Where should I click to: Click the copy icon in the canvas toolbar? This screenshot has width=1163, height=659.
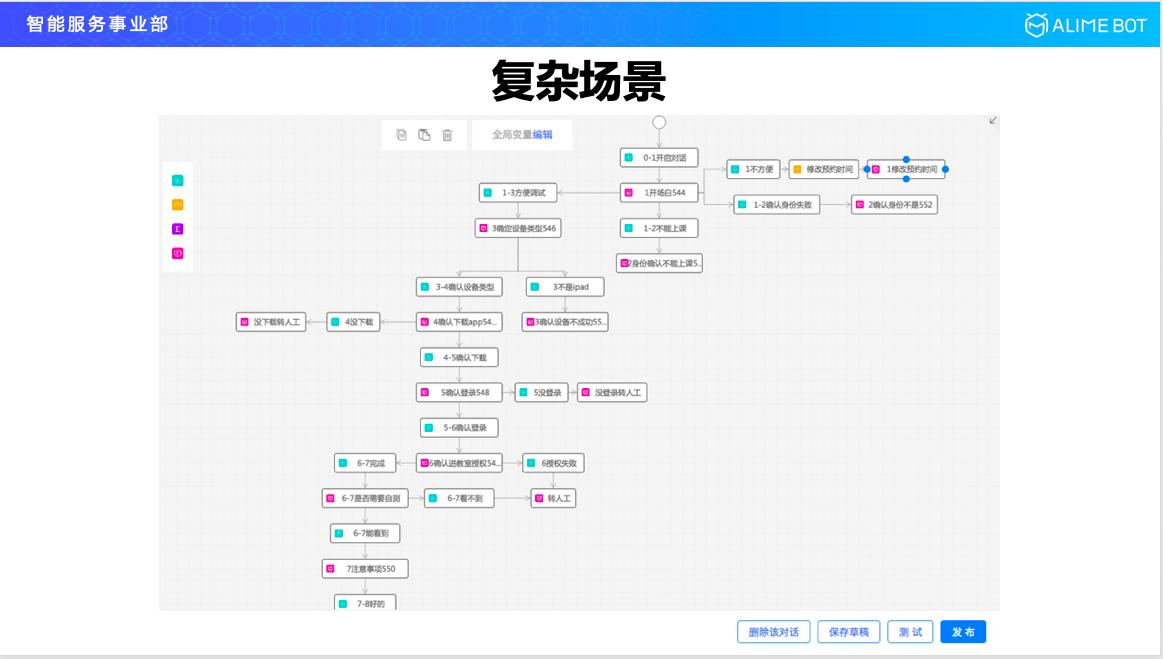pos(401,133)
